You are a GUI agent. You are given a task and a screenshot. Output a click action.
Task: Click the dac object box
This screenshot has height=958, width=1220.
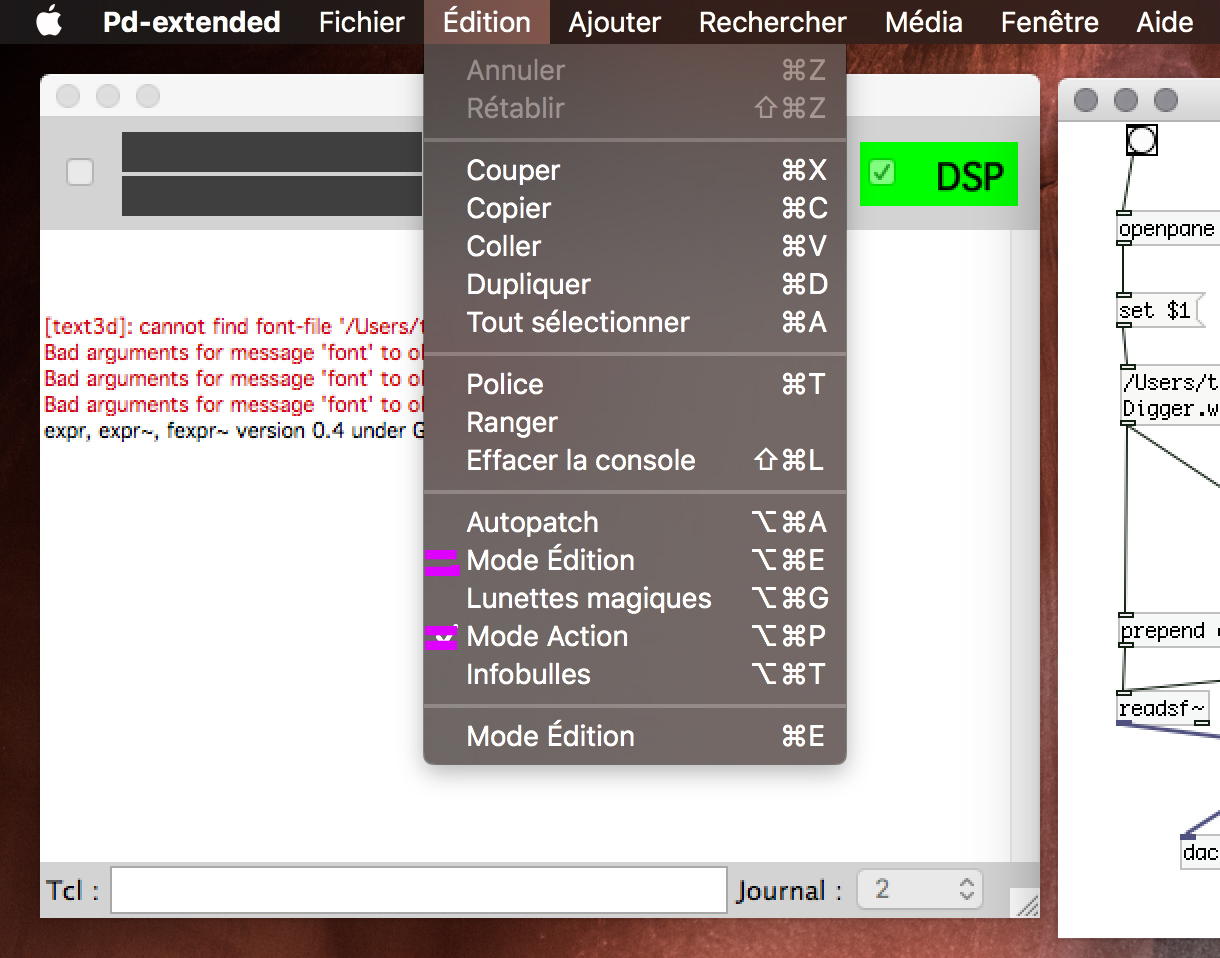click(1199, 852)
